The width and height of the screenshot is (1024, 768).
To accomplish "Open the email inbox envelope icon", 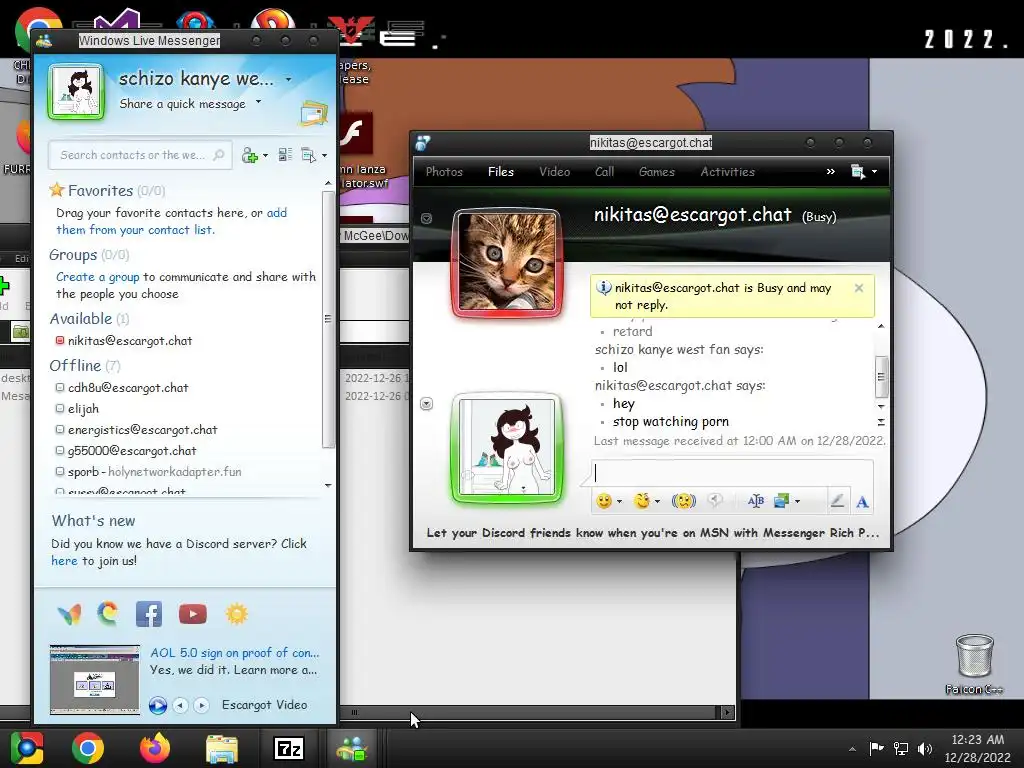I will (313, 114).
